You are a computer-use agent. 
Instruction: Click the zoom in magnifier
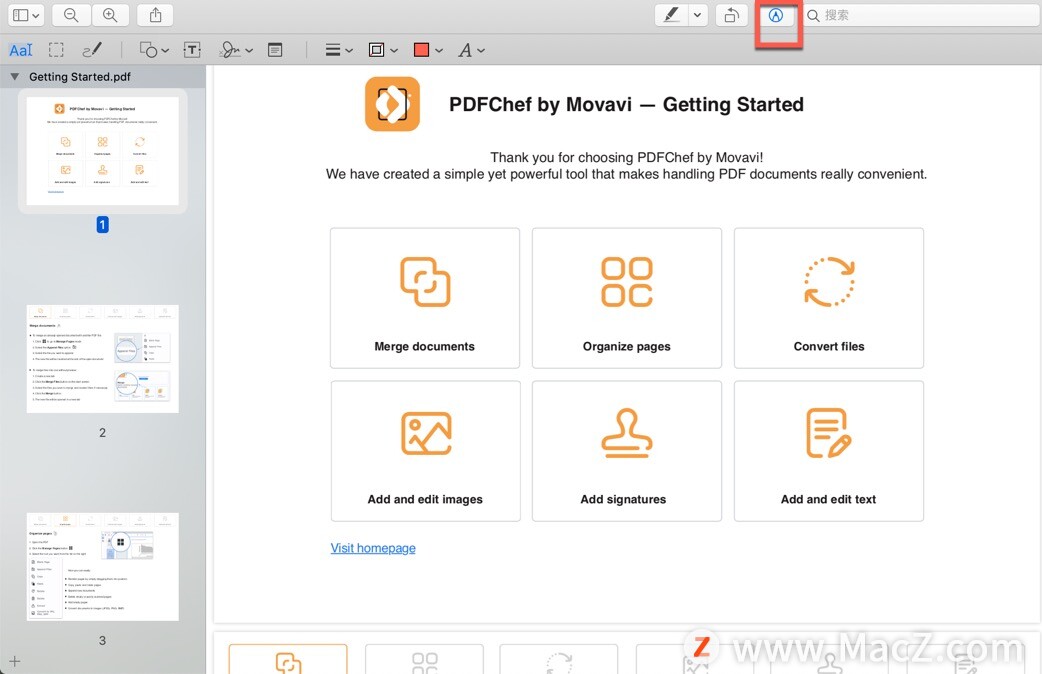point(110,15)
